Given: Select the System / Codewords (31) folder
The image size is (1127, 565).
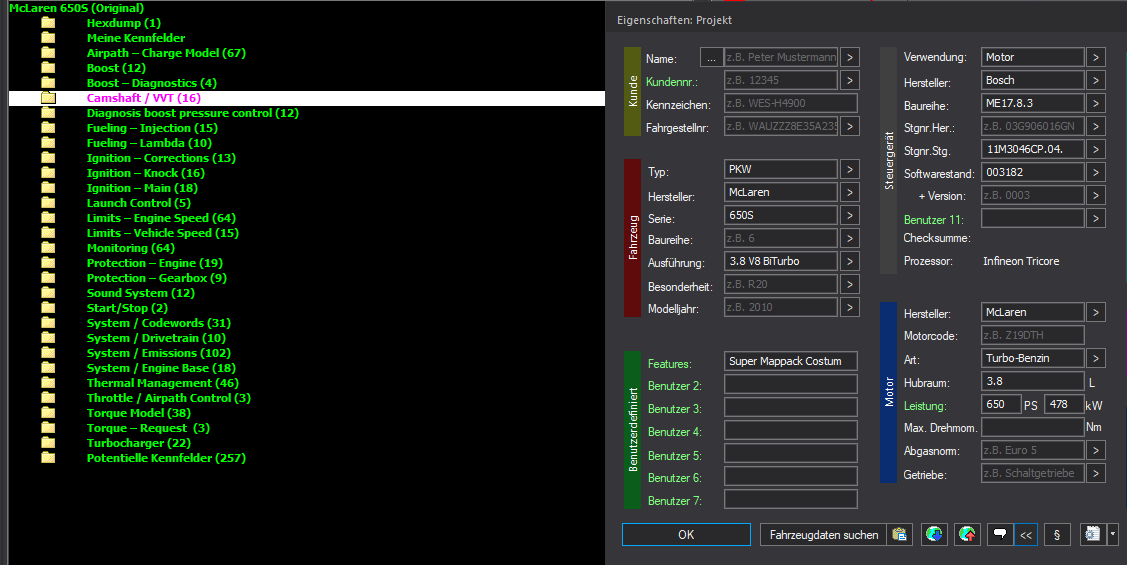Looking at the screenshot, I should pos(158,323).
